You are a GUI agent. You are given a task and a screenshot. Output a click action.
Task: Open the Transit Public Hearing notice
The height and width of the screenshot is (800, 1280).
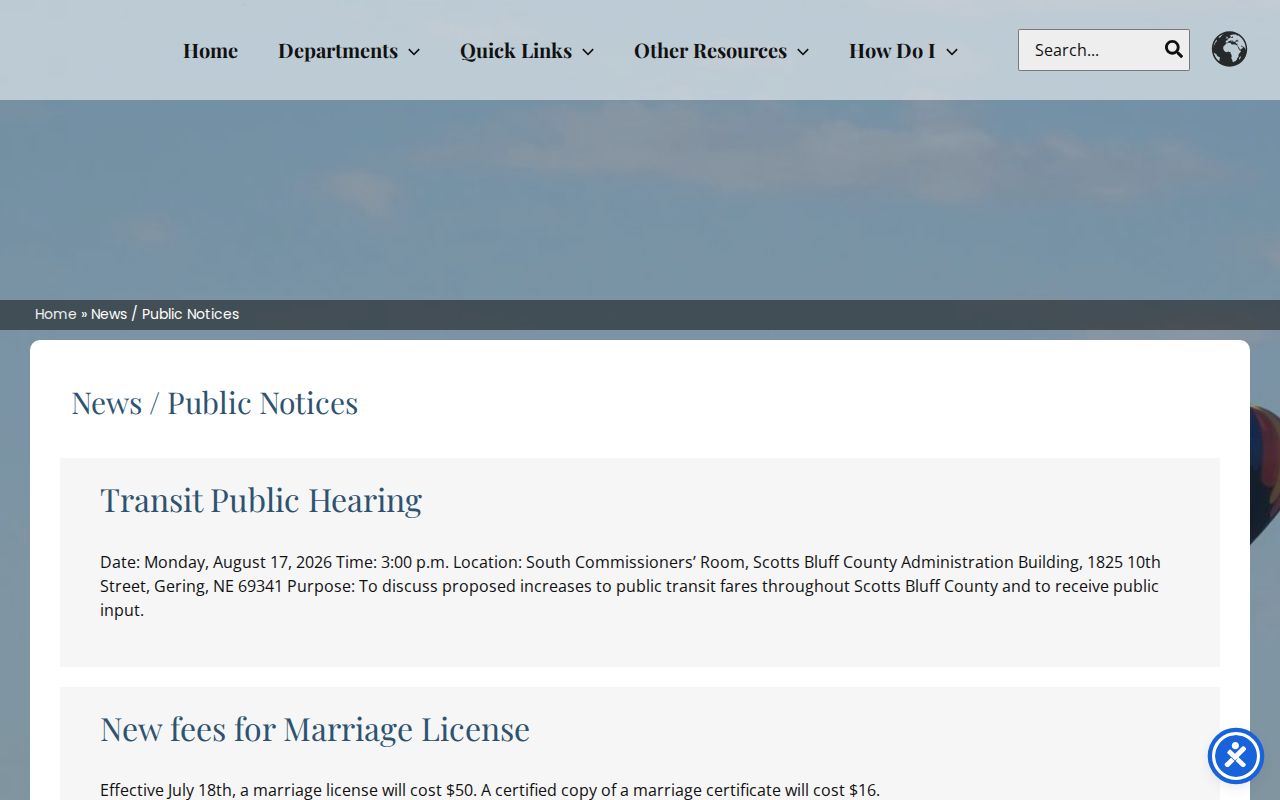(261, 500)
